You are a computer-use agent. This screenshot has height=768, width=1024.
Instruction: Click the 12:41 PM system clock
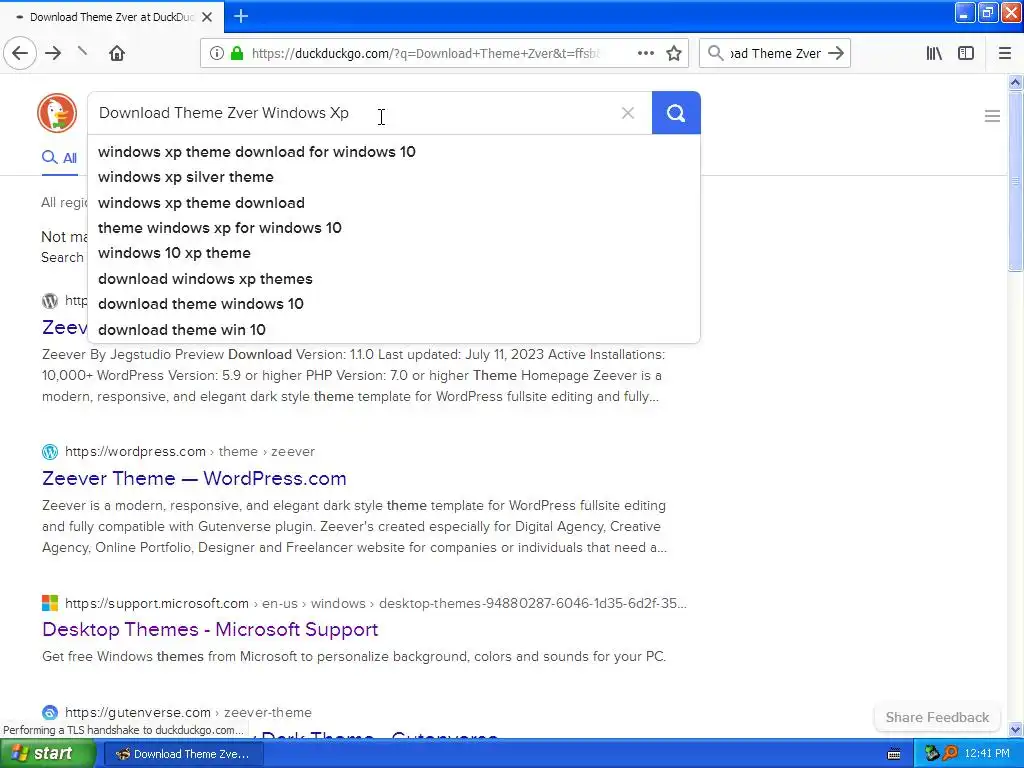(987, 754)
